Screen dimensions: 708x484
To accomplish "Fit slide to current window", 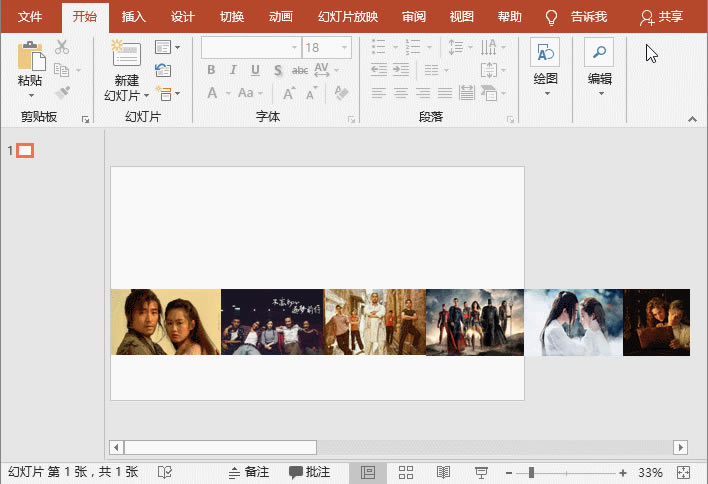I will 684,472.
